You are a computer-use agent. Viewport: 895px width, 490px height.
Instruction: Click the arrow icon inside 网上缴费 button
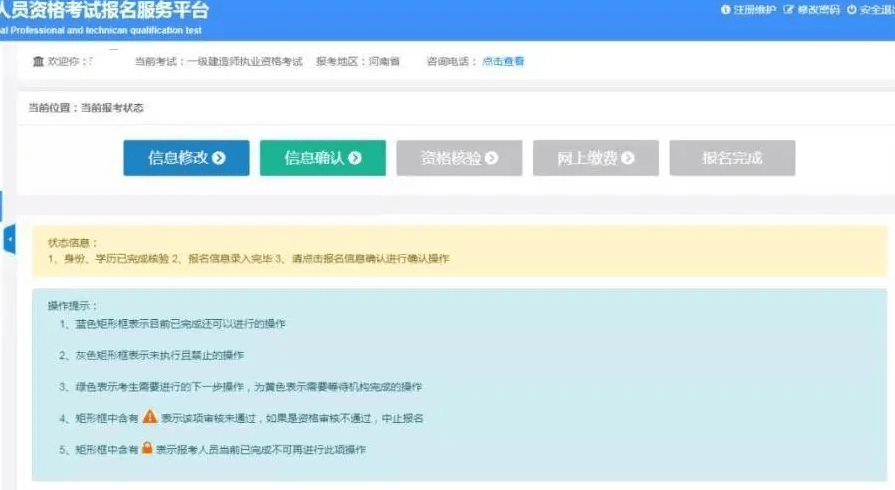click(628, 158)
